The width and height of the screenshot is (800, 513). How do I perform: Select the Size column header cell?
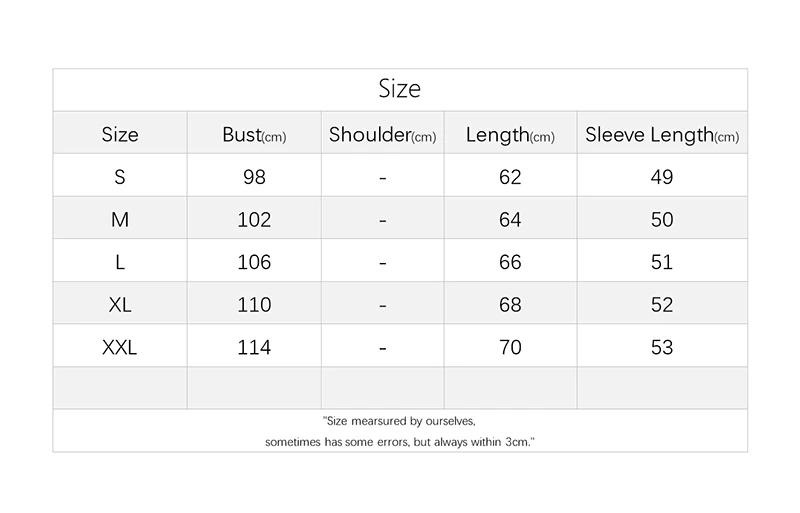pyautogui.click(x=120, y=134)
